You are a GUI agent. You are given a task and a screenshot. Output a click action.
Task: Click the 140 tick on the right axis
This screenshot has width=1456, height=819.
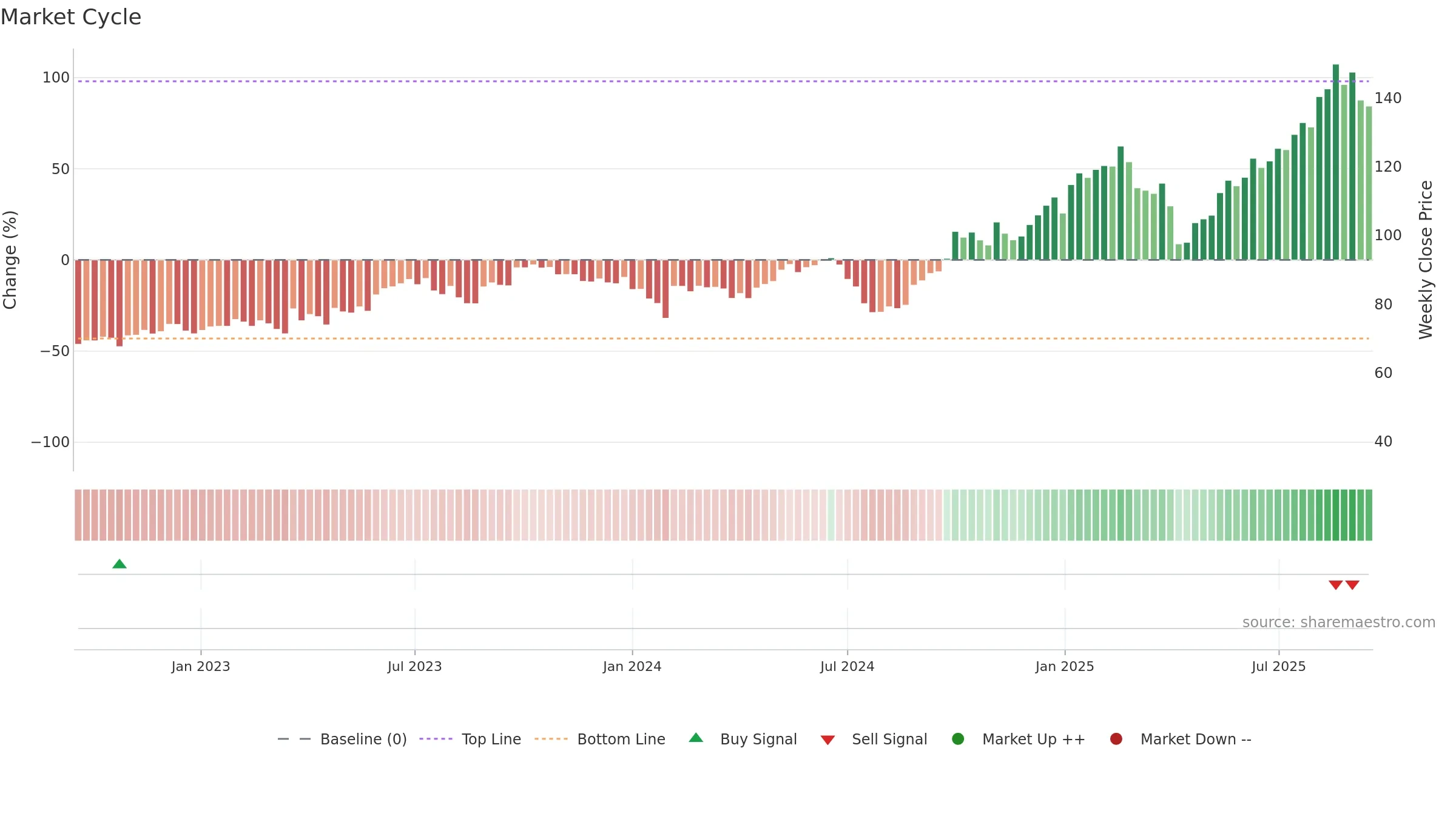click(x=1388, y=98)
